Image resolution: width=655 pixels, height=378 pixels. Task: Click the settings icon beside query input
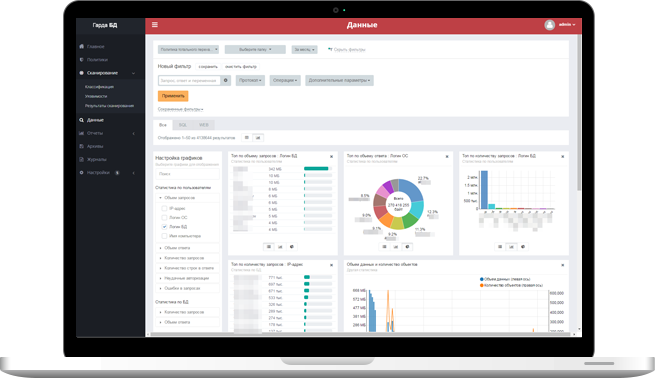click(x=226, y=80)
